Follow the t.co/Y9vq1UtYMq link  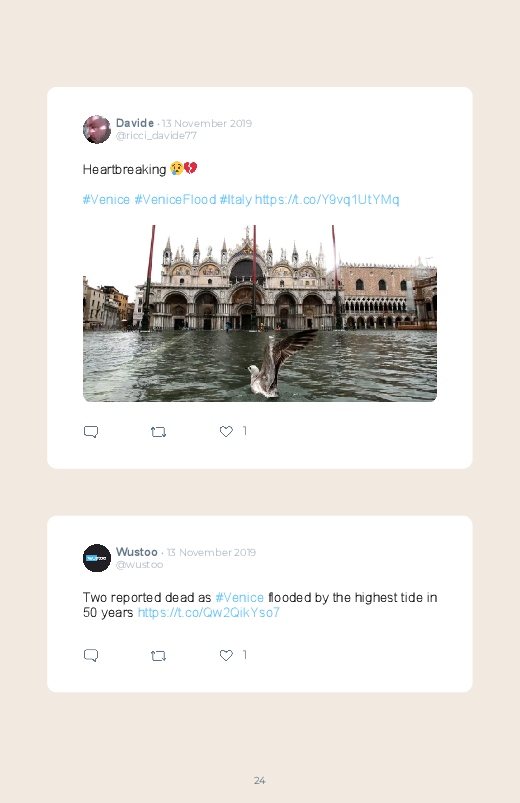click(x=327, y=200)
